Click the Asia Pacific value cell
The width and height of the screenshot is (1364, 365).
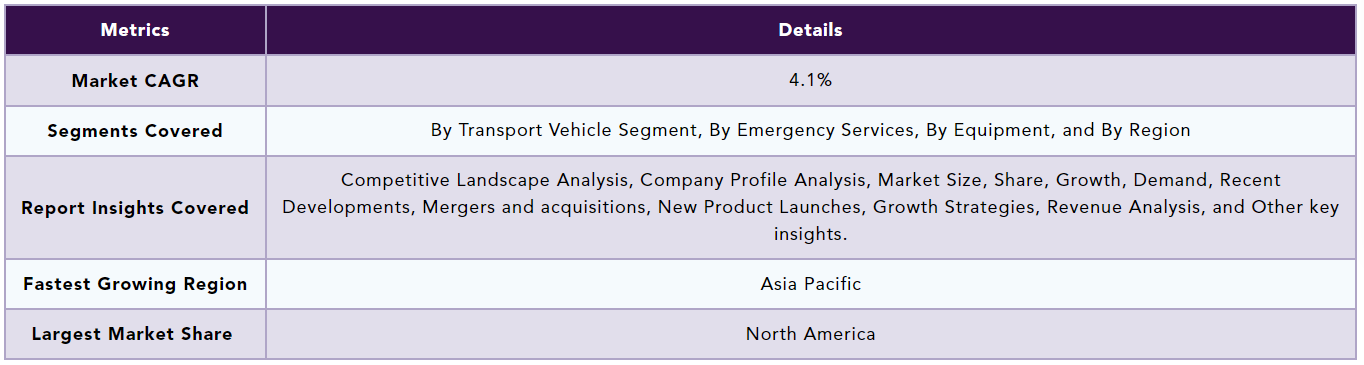click(x=811, y=284)
